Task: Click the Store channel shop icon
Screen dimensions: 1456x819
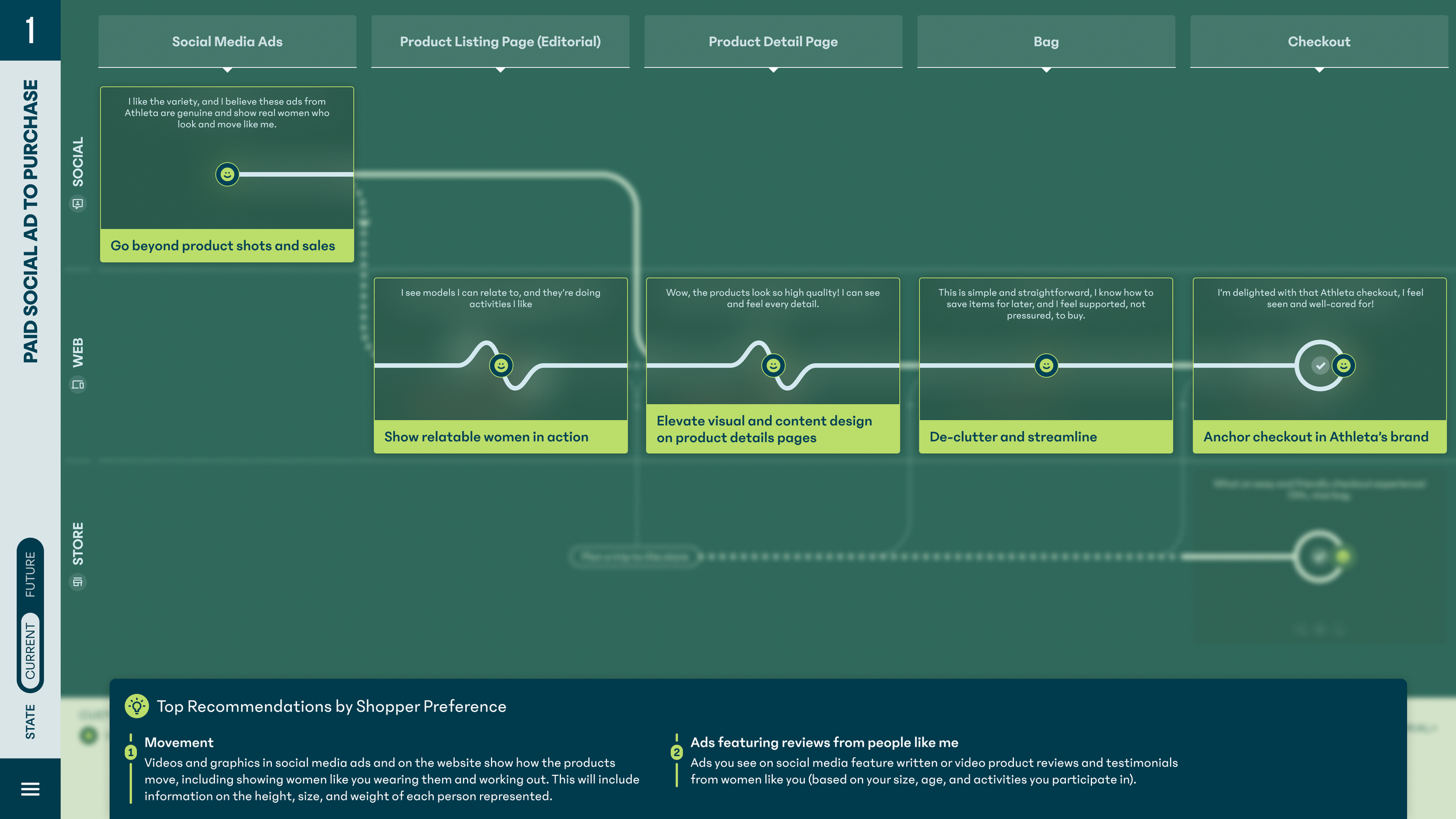Action: pyautogui.click(x=77, y=582)
